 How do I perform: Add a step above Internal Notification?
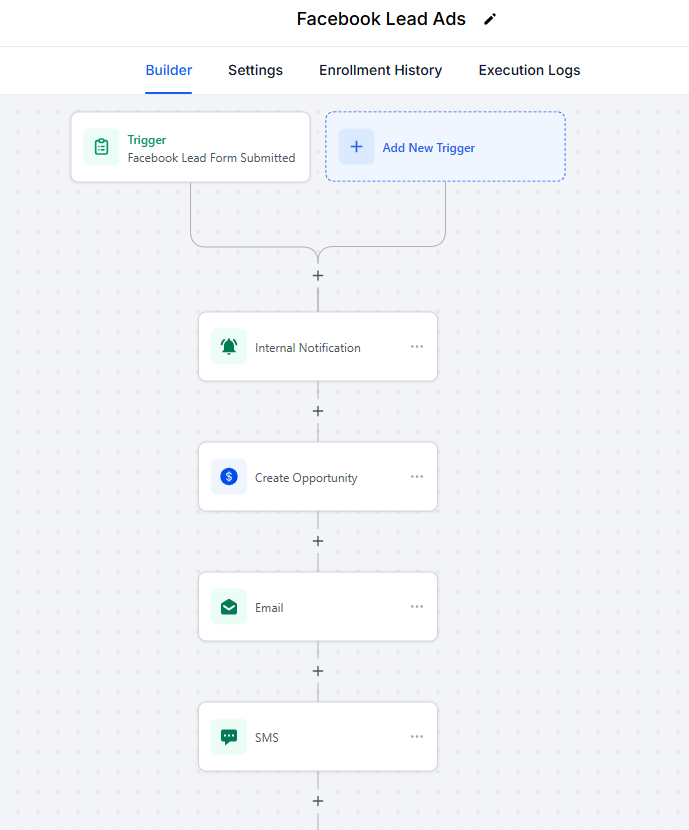point(318,275)
